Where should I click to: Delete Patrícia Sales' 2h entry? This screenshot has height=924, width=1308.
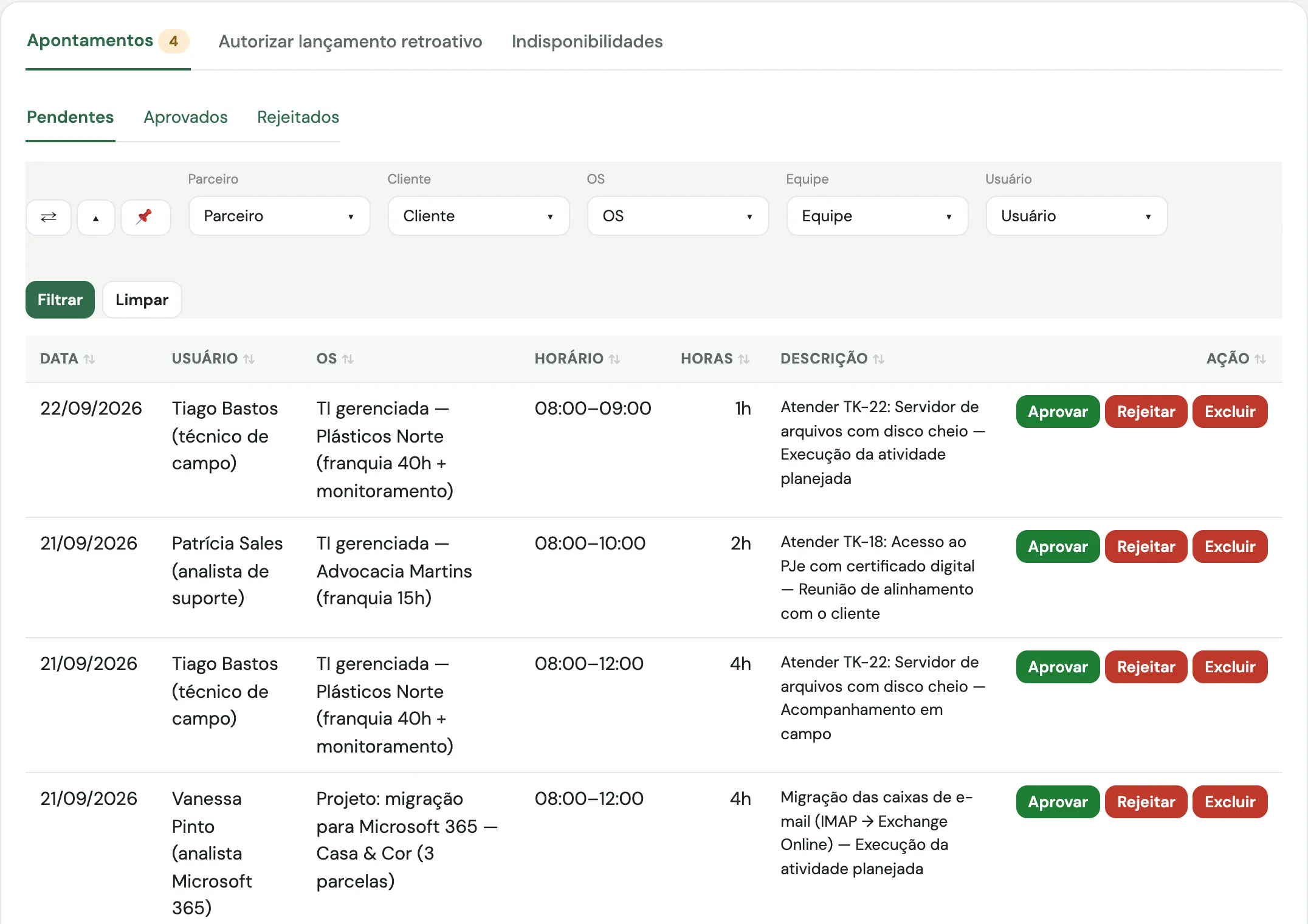click(1230, 546)
